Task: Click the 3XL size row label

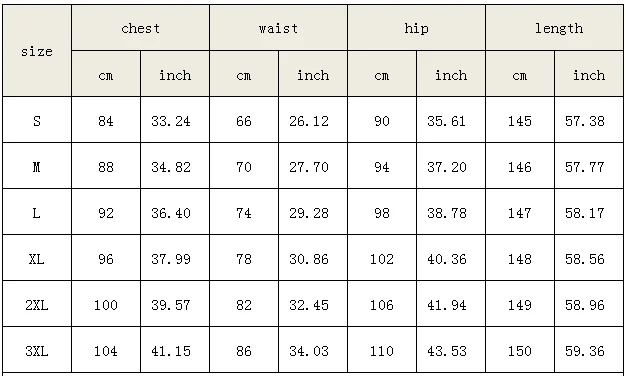Action: tap(37, 350)
